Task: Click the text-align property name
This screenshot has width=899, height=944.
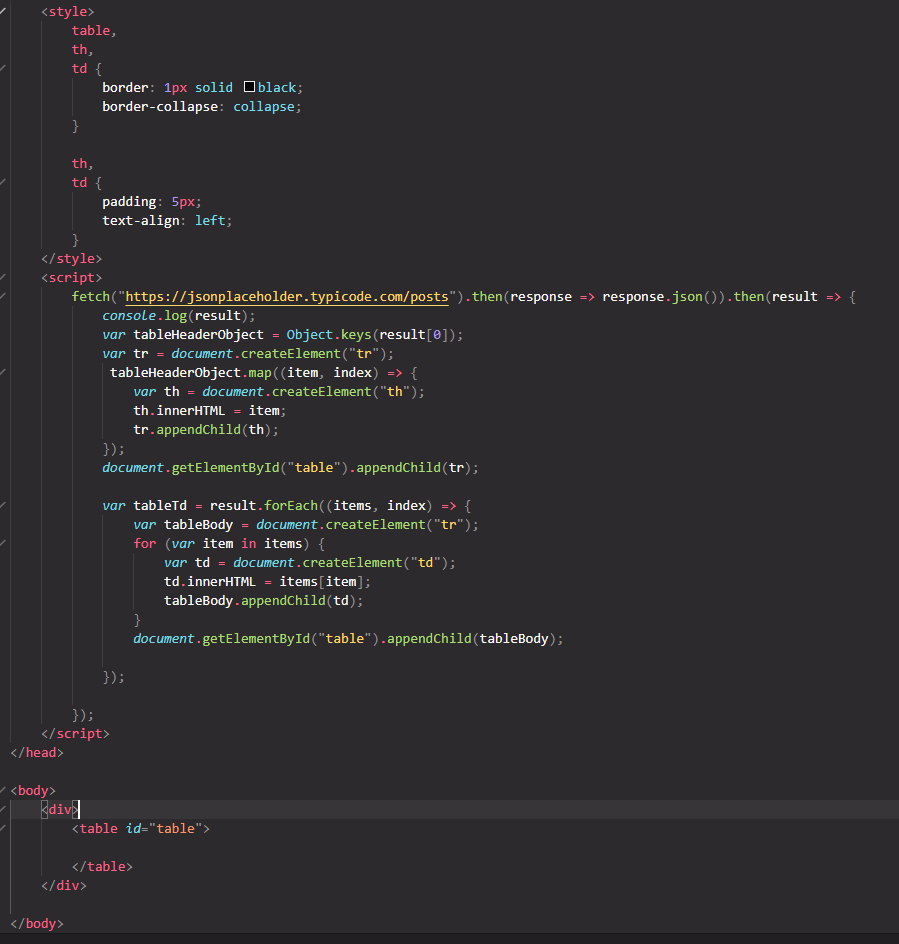Action: point(141,220)
